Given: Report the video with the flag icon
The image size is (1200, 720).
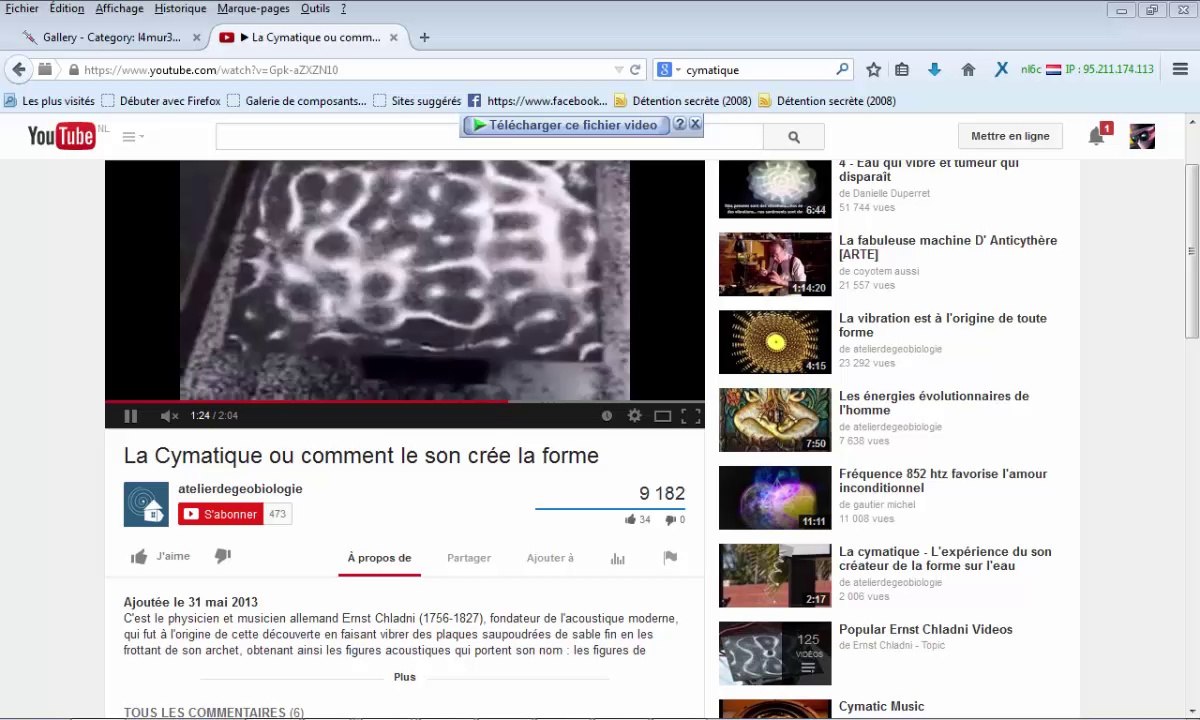Looking at the screenshot, I should click(670, 557).
